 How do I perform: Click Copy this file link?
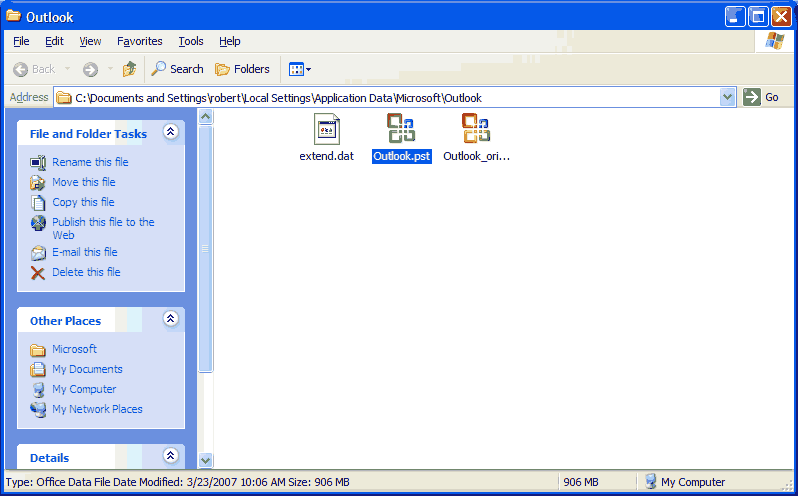[x=83, y=202]
